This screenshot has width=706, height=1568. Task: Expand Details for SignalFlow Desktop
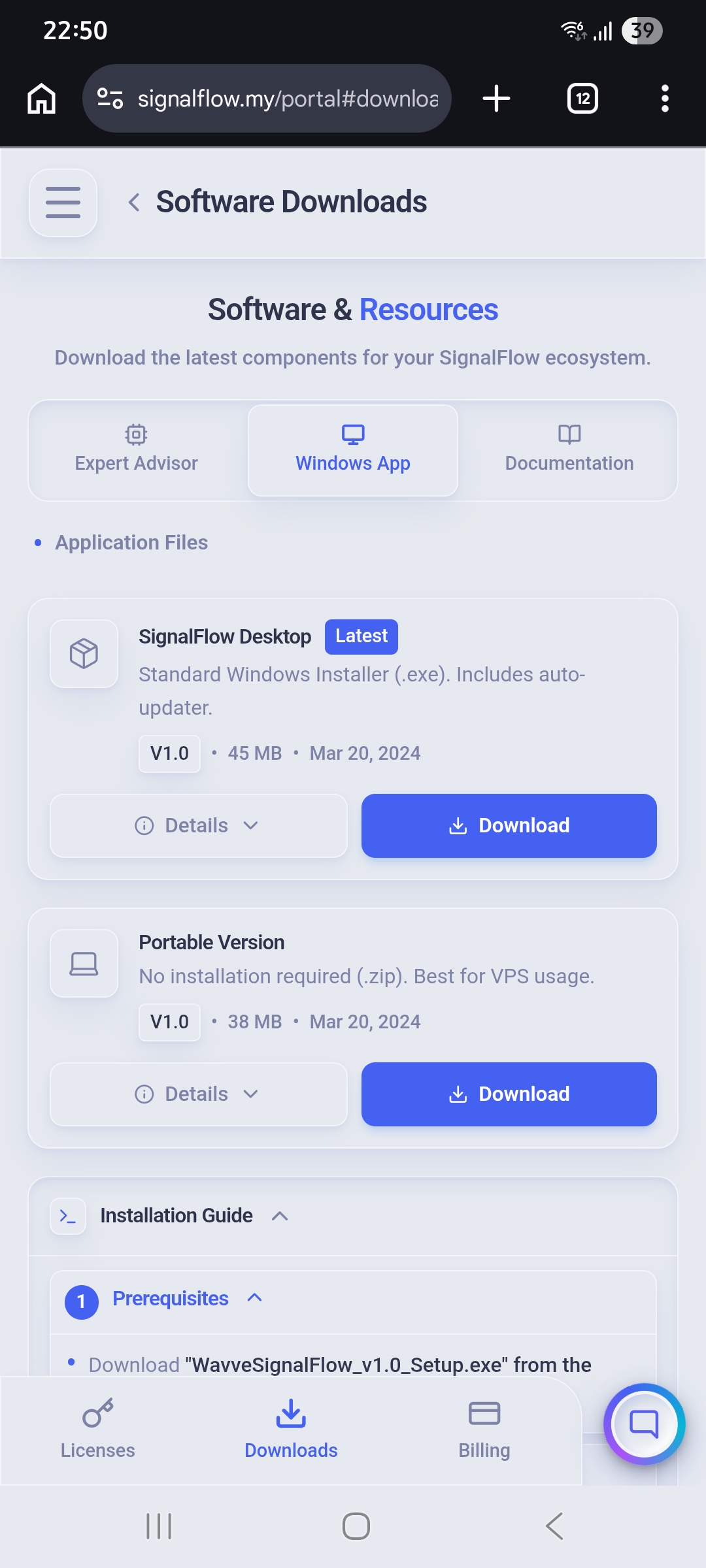[x=198, y=825]
